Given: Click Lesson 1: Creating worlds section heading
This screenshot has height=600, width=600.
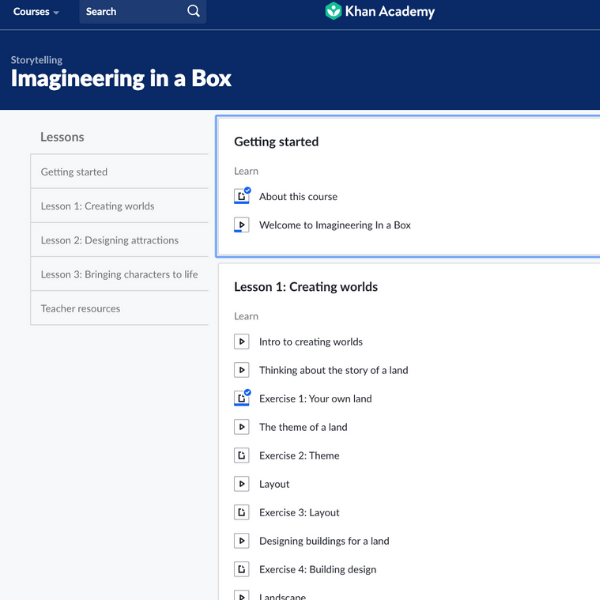Looking at the screenshot, I should [x=306, y=287].
